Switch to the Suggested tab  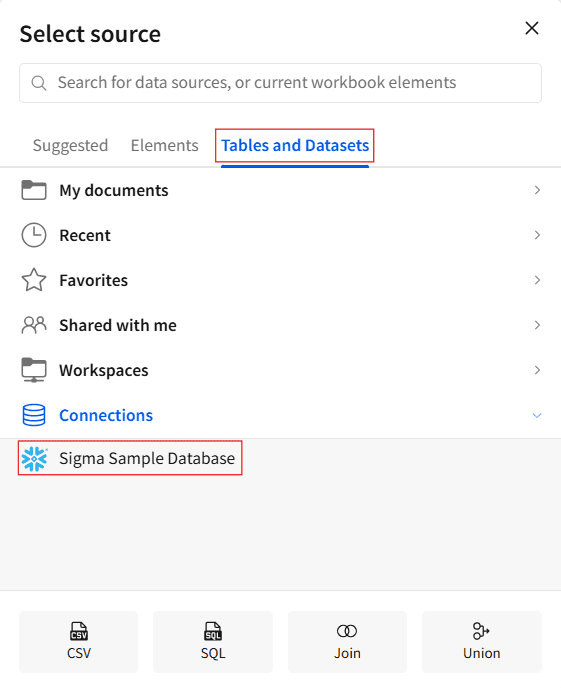pyautogui.click(x=70, y=145)
